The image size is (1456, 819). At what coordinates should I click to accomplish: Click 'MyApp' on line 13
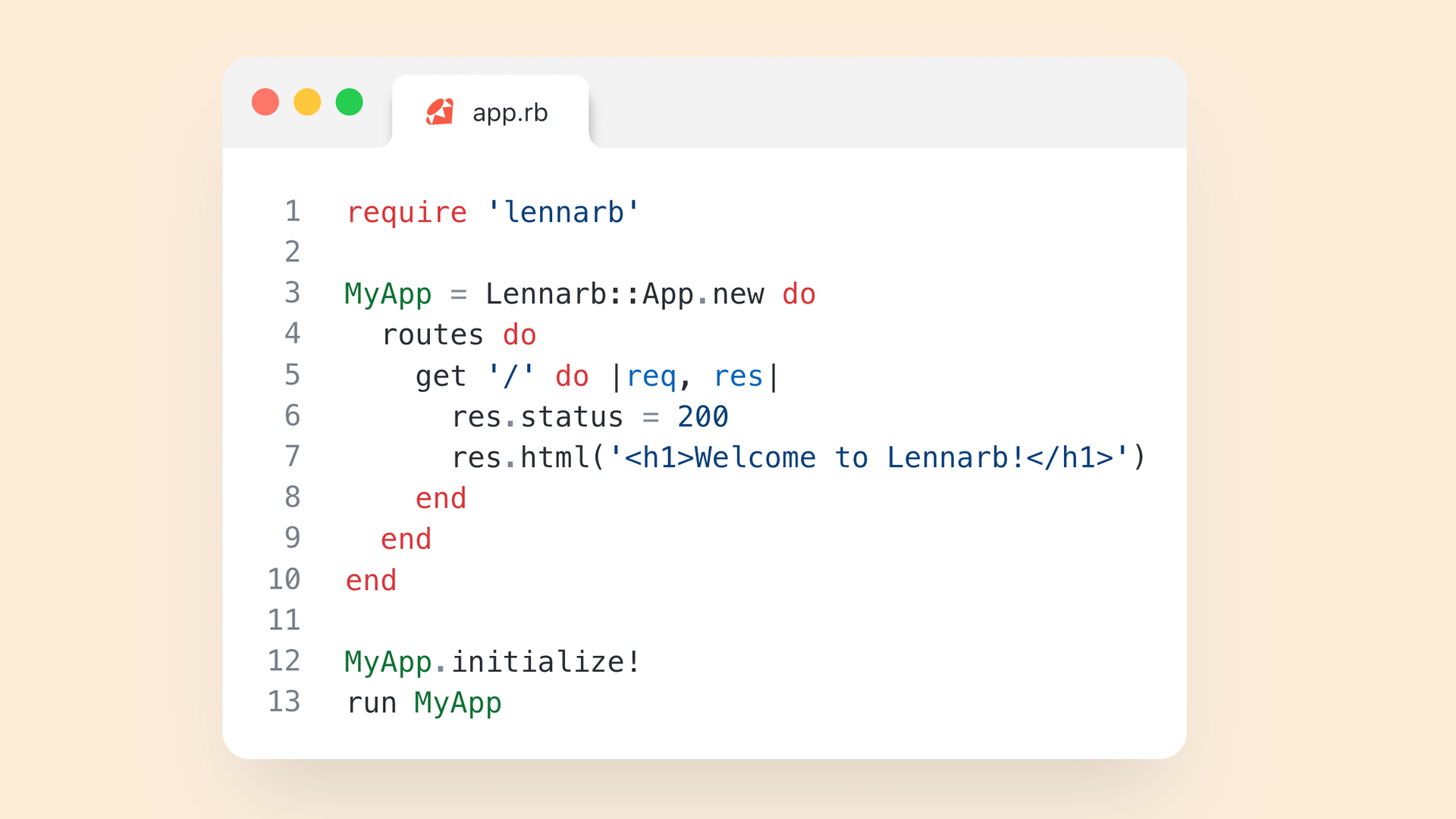click(458, 704)
